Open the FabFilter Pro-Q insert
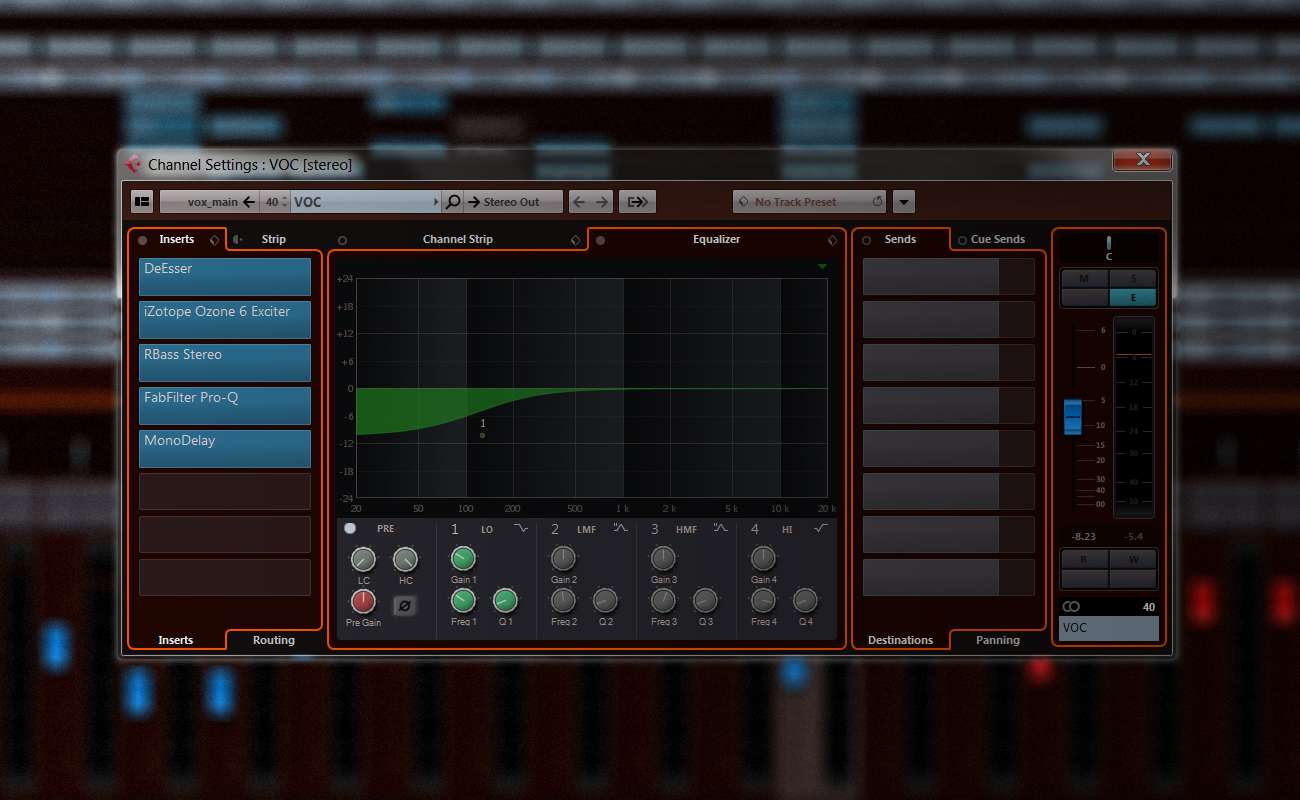 pos(225,406)
